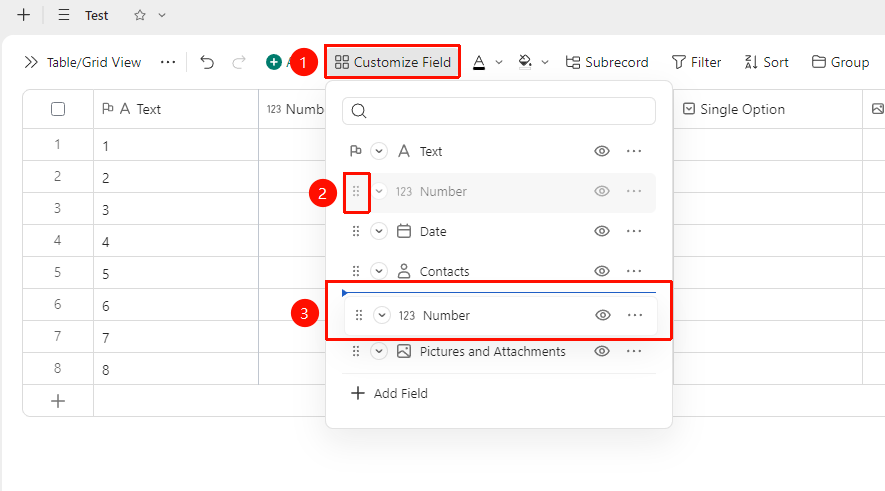885x491 pixels.
Task: Open the Filter options
Action: [696, 62]
